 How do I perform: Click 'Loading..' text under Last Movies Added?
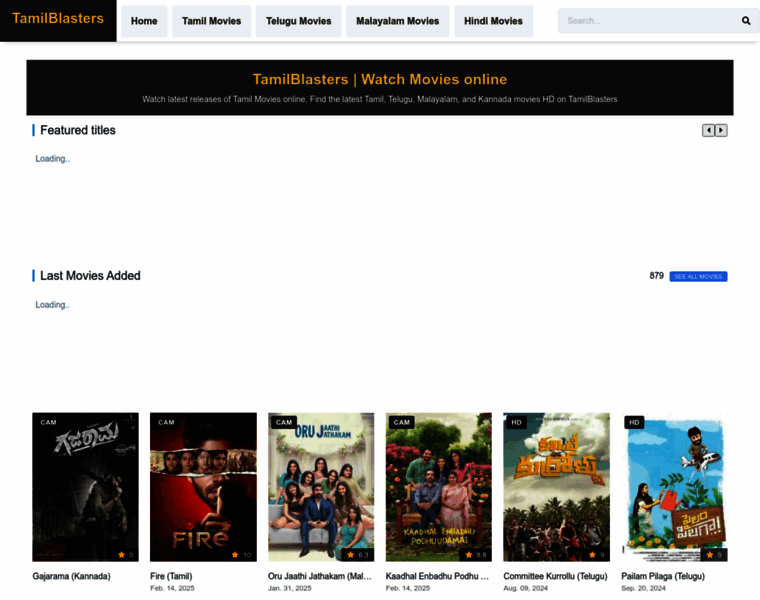tap(52, 305)
